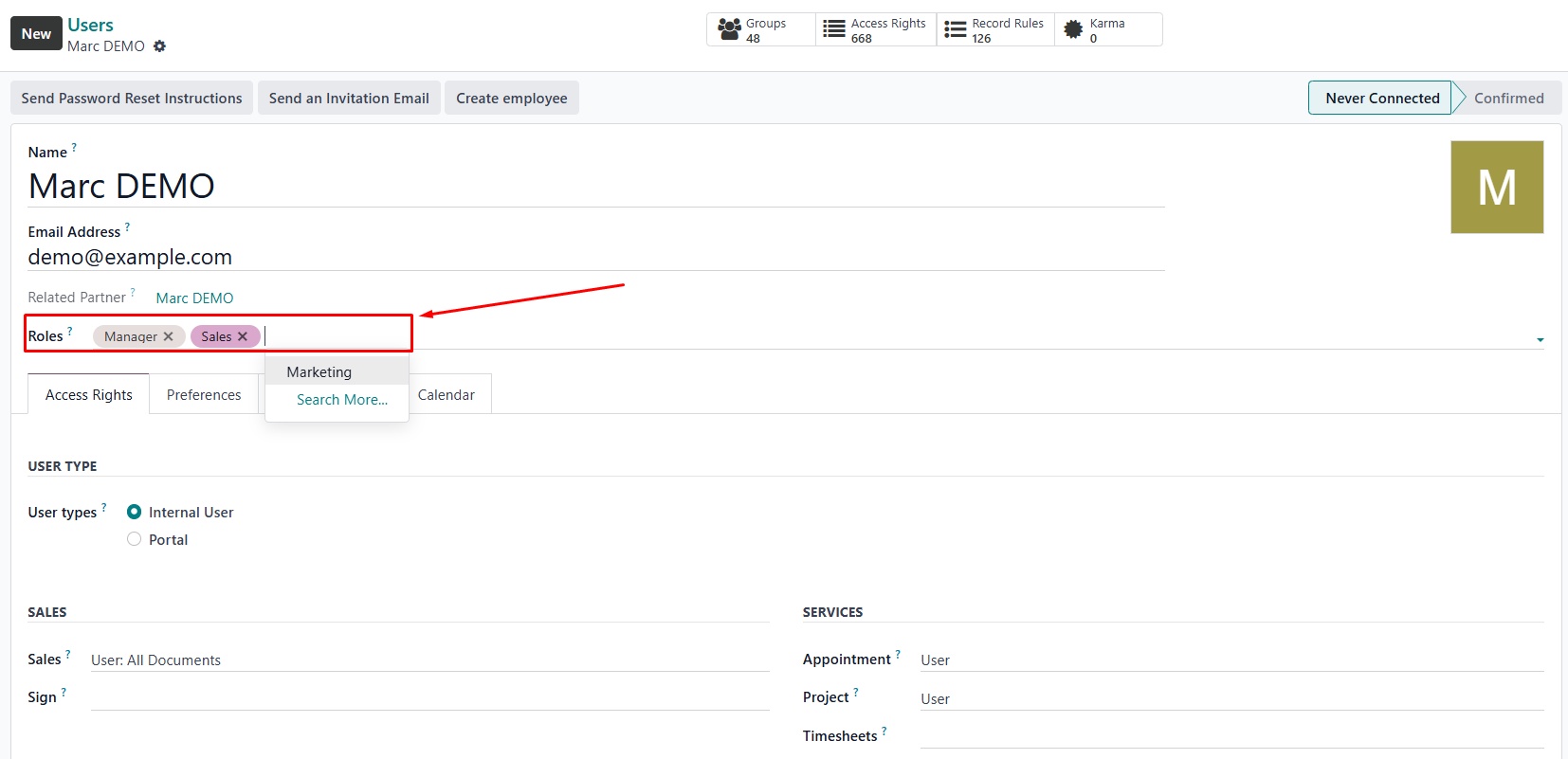This screenshot has width=1568, height=759.
Task: Click the gear icon beside Marc DEMO
Action: click(159, 46)
